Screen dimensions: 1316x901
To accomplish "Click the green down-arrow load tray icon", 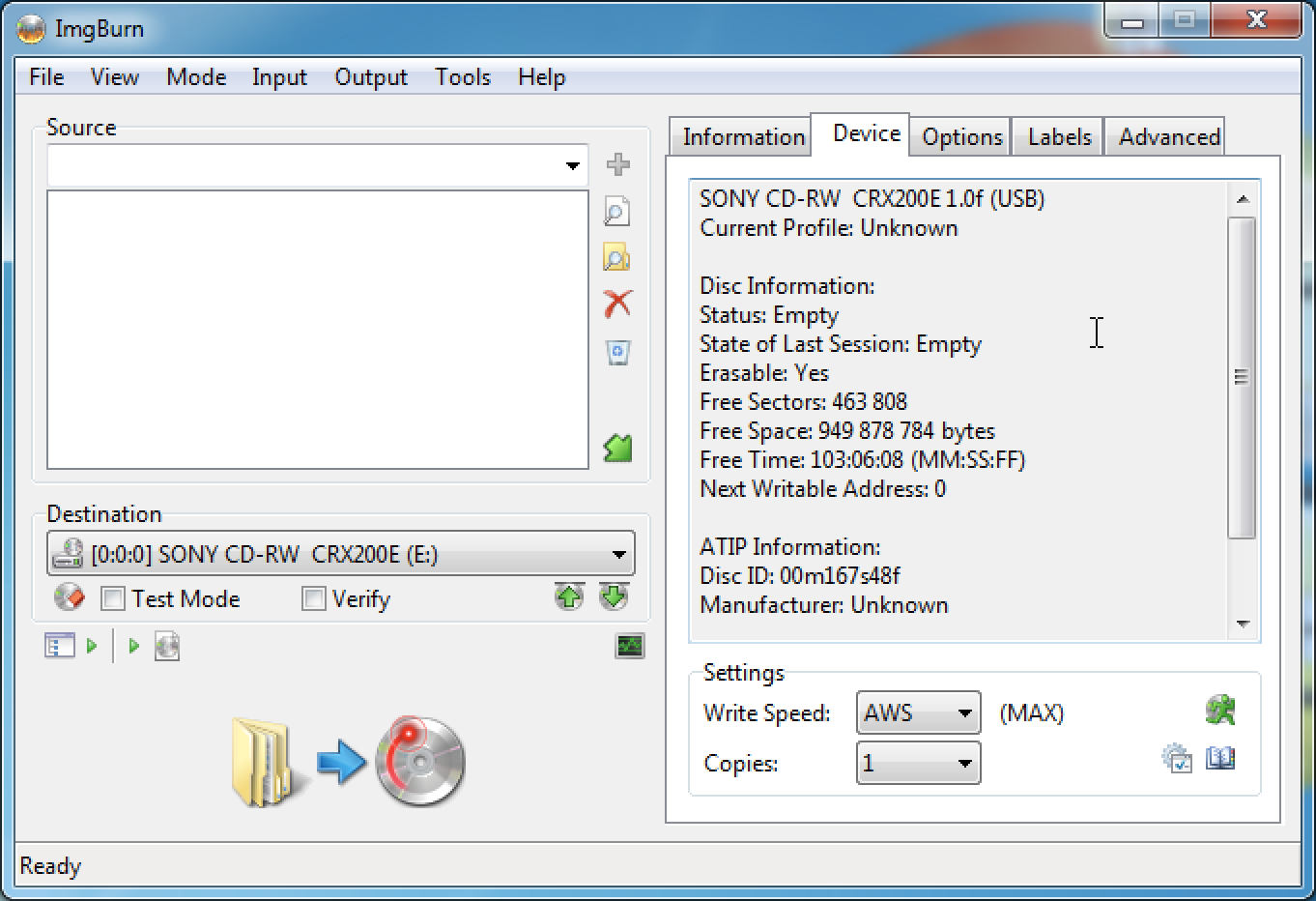I will tap(614, 597).
